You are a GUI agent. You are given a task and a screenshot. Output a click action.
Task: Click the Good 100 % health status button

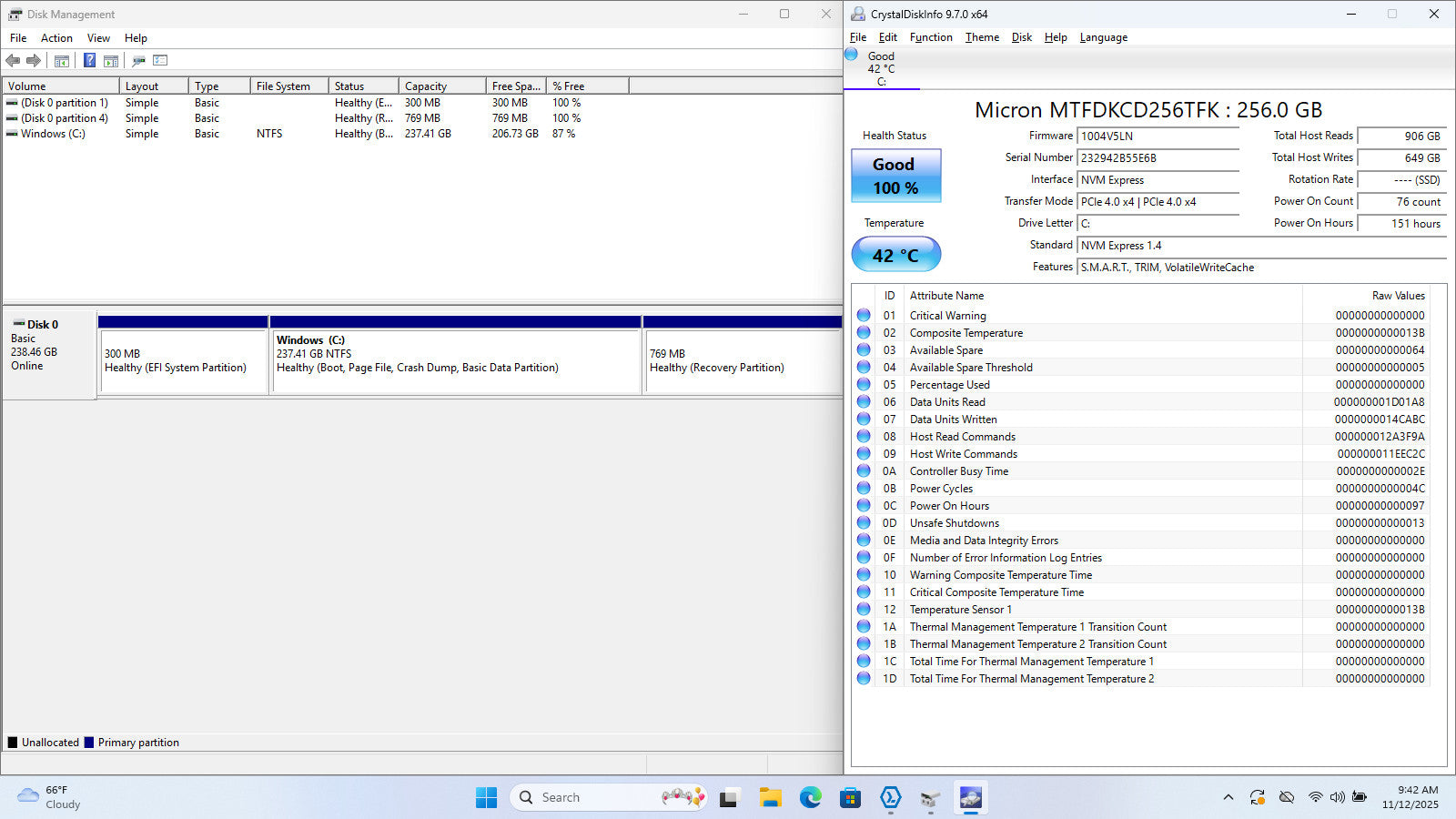click(895, 176)
